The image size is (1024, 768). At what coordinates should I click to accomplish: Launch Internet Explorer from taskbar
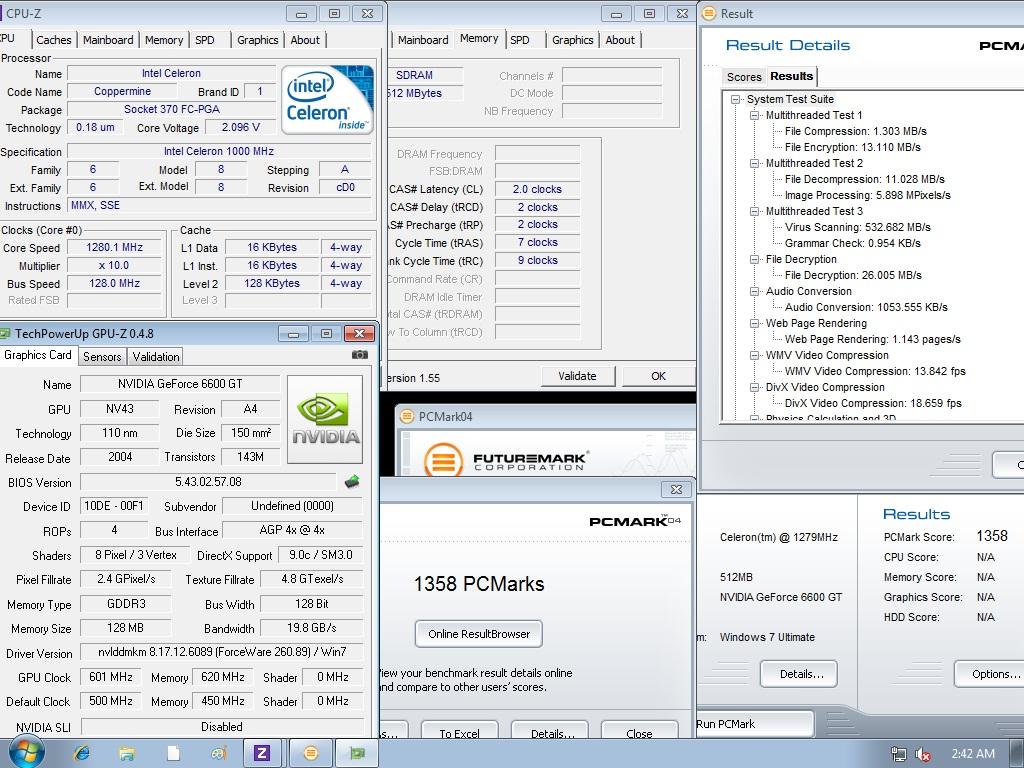[x=82, y=753]
